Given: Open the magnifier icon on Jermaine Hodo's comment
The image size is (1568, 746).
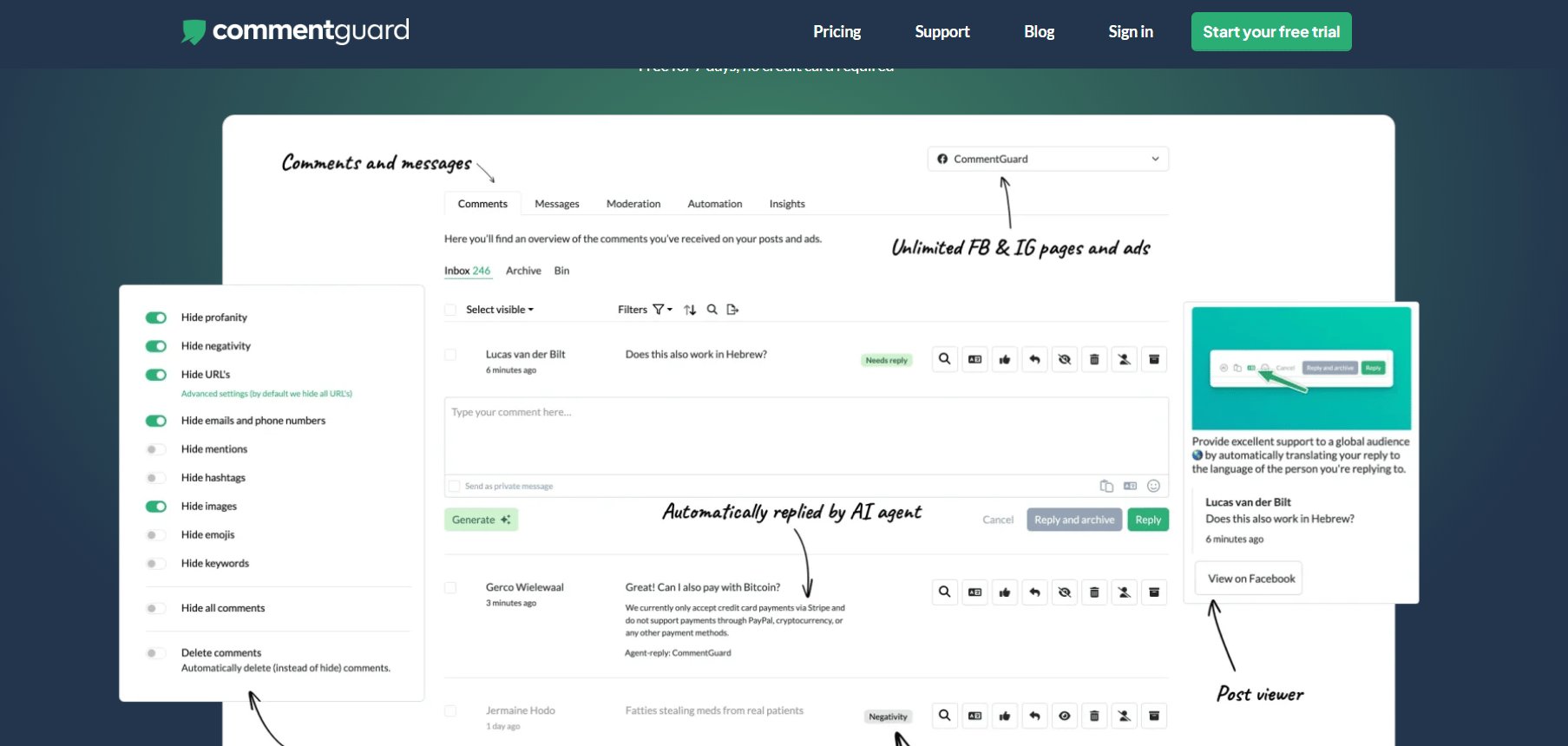Looking at the screenshot, I should [x=945, y=716].
